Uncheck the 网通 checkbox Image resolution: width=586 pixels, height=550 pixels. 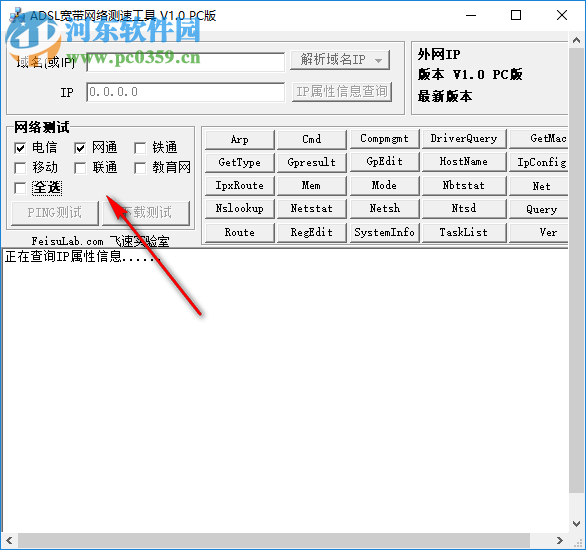80,148
